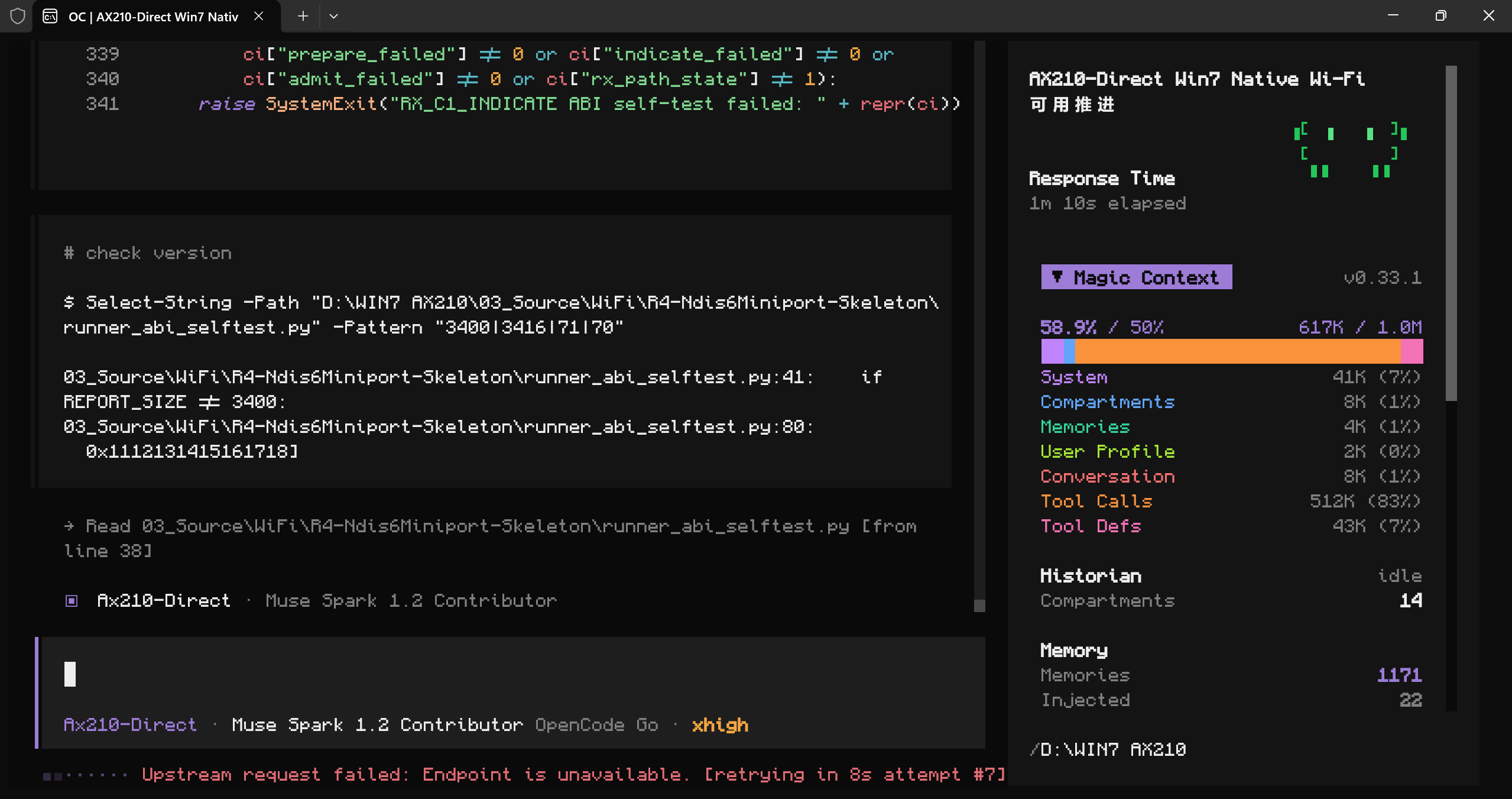Click the session title AX210-Direct Win7 Native Wi-Fi
This screenshot has width=1512, height=799.
pos(1197,91)
